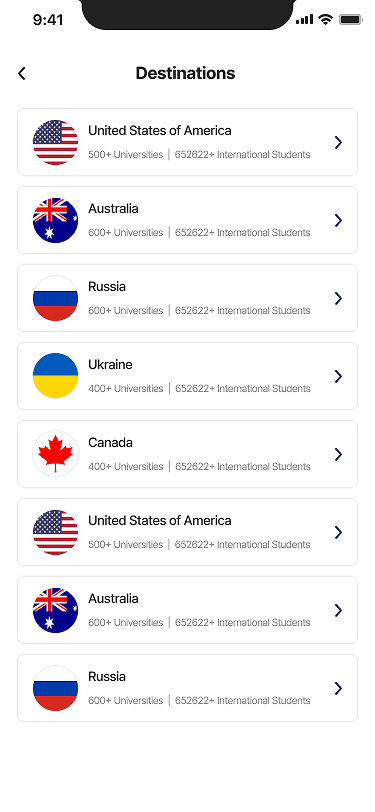The width and height of the screenshot is (375, 812).
Task: Tap the battery indicator icon
Action: click(x=351, y=20)
